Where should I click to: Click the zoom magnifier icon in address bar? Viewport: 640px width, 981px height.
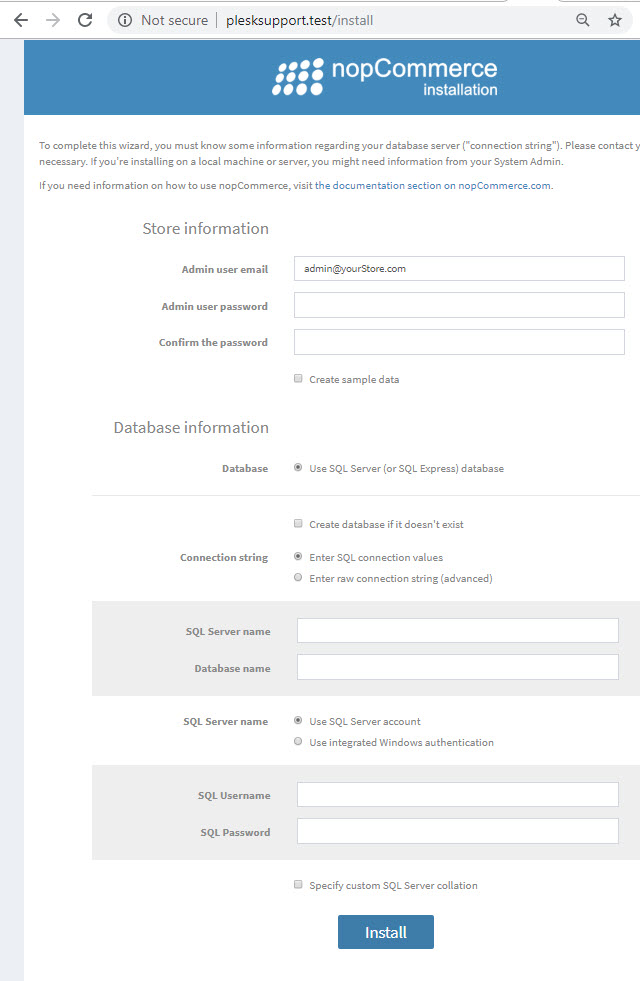(x=582, y=20)
